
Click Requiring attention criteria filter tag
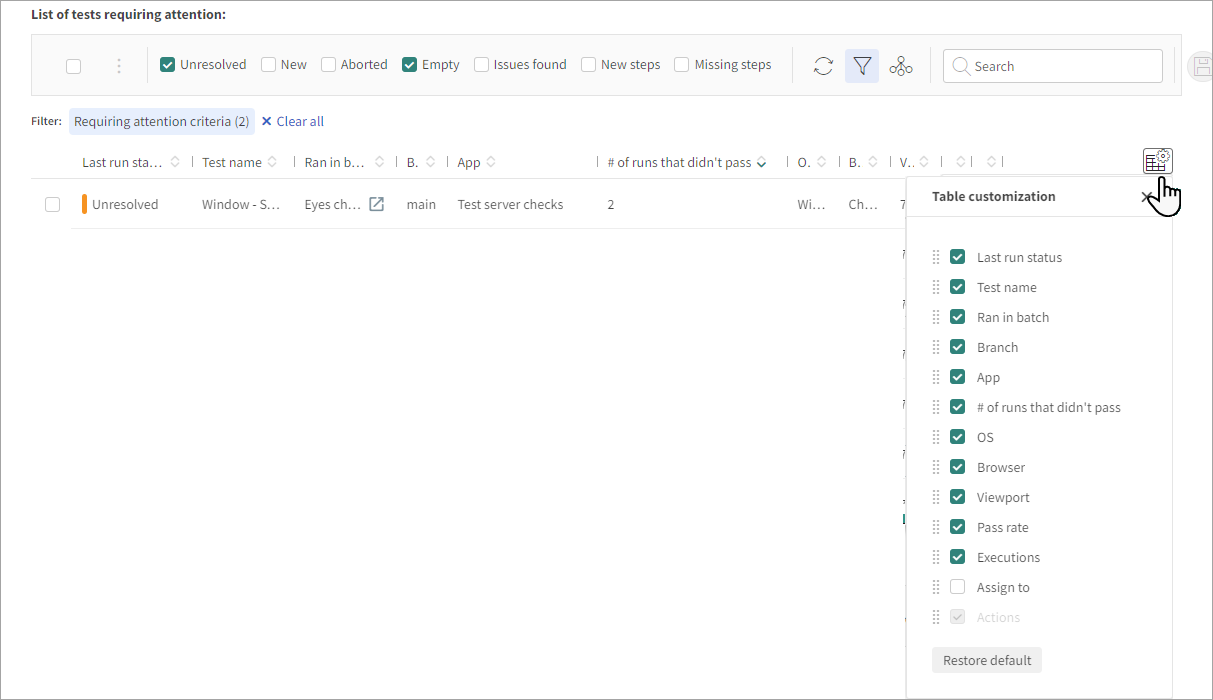click(161, 122)
